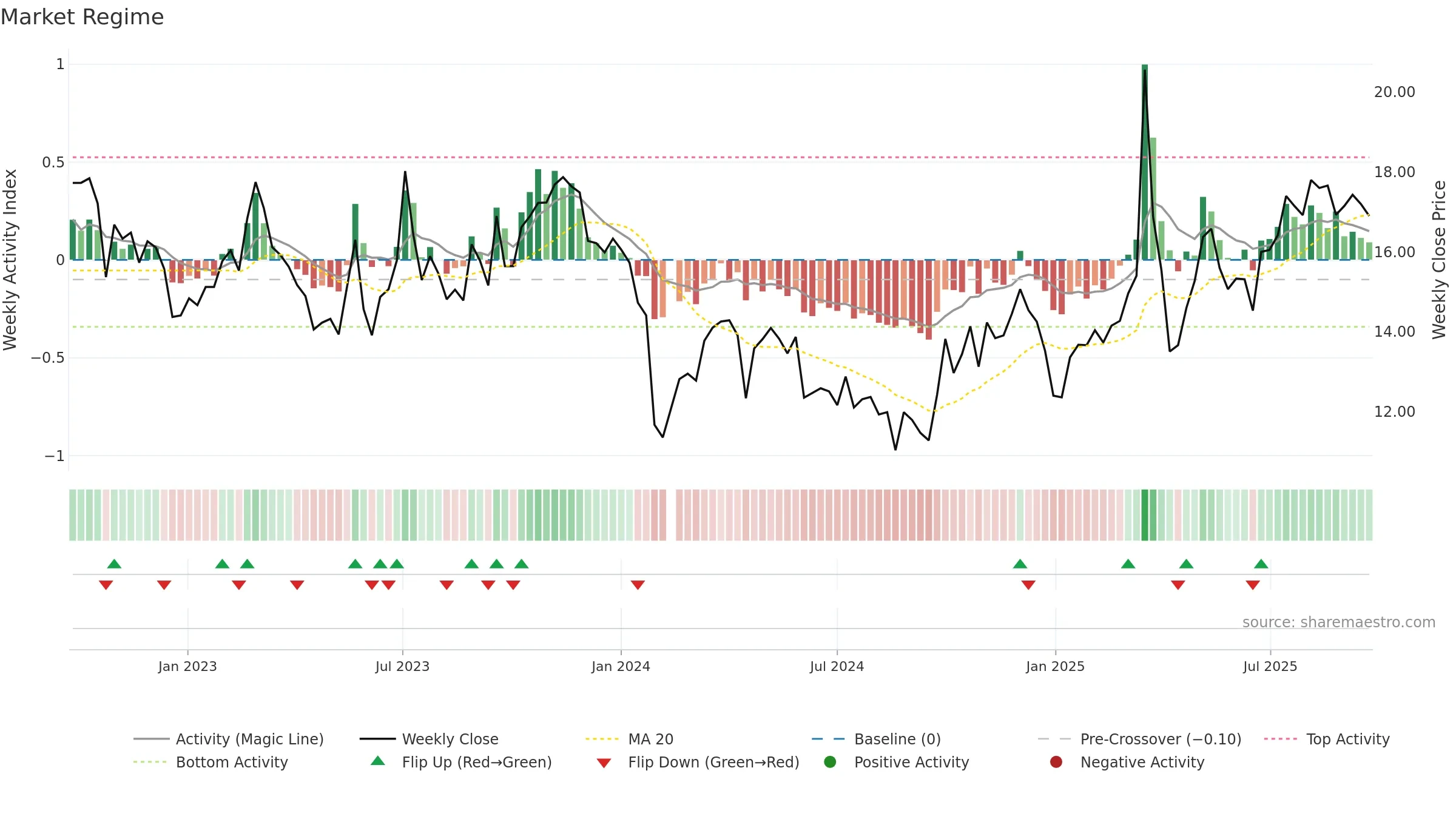Click the gray dashed swatch for Pre-Crossover
The height and width of the screenshot is (819, 1456).
1054,739
